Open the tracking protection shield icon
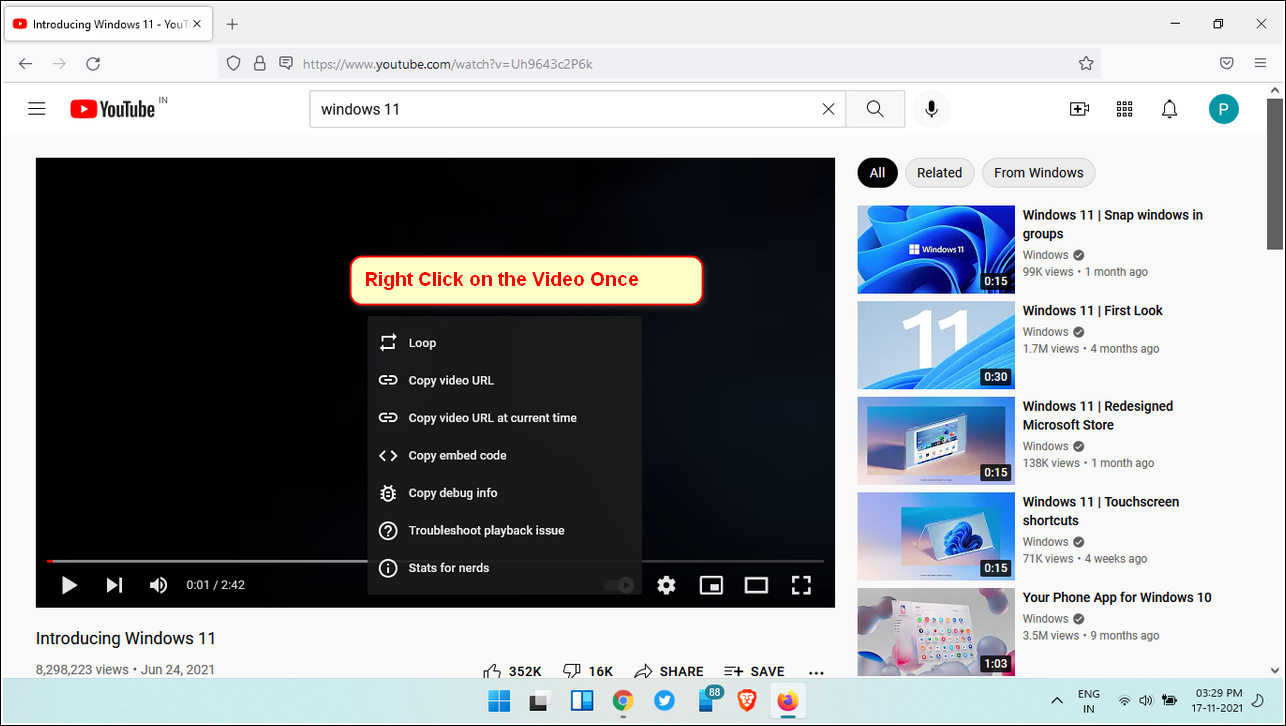This screenshot has width=1286, height=726. (233, 63)
